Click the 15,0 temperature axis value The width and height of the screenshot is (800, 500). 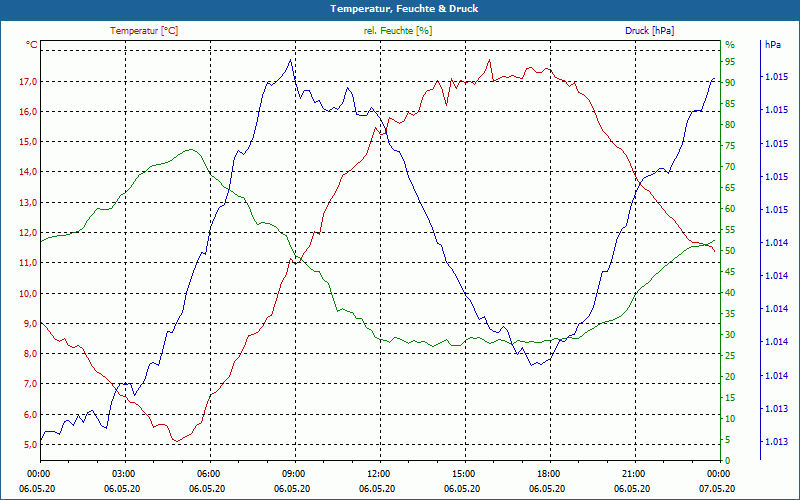(x=28, y=142)
